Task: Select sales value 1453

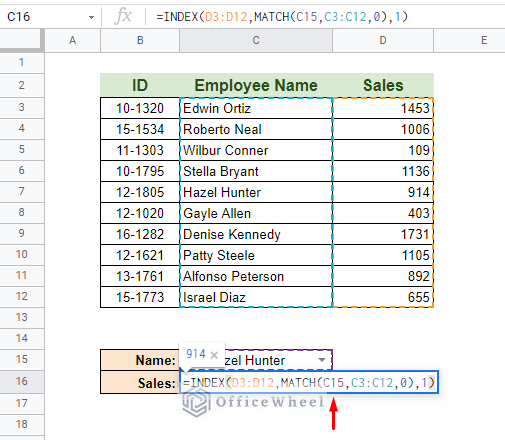Action: tap(383, 108)
